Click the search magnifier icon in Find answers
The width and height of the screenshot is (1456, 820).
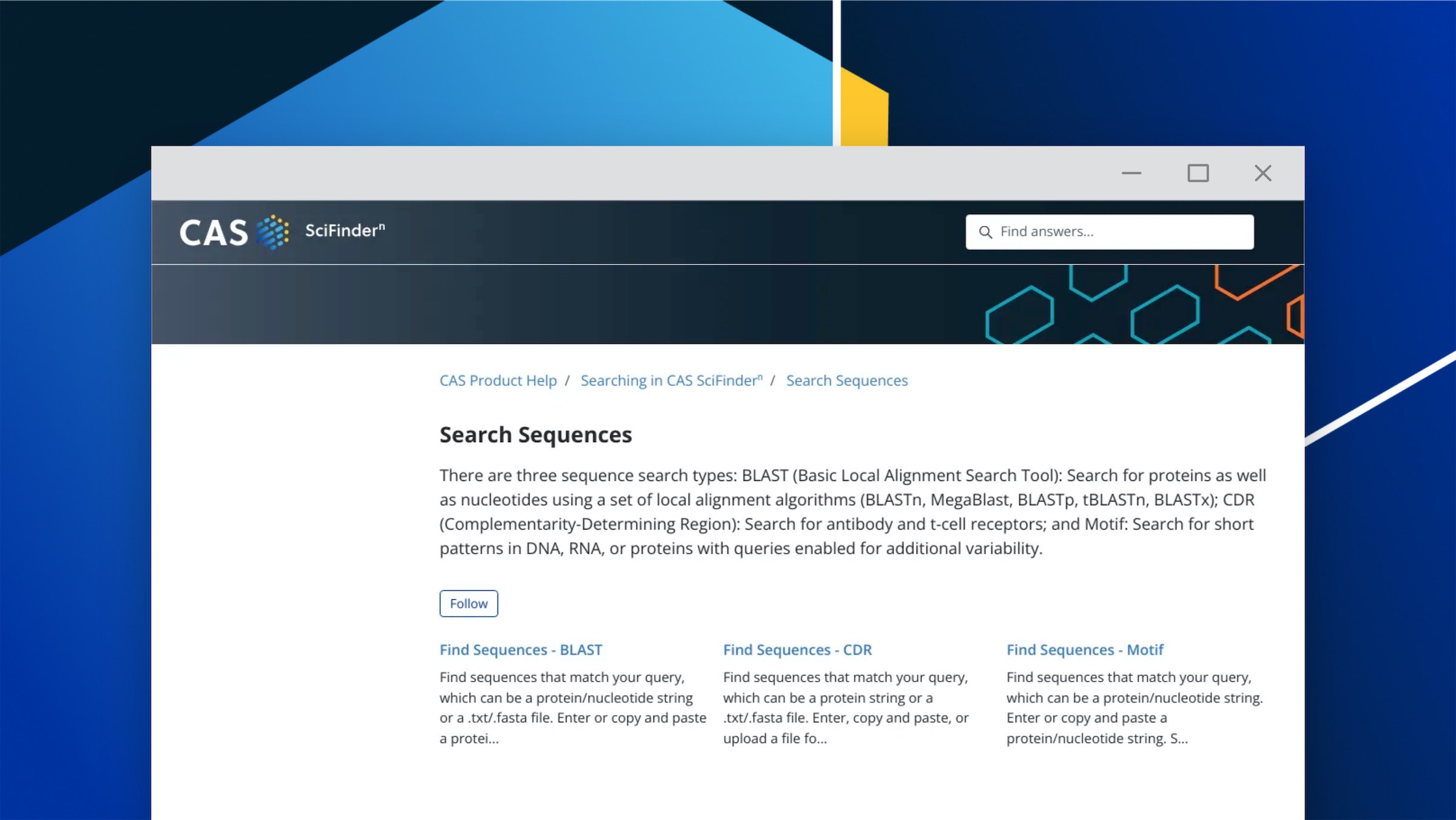pyautogui.click(x=985, y=232)
